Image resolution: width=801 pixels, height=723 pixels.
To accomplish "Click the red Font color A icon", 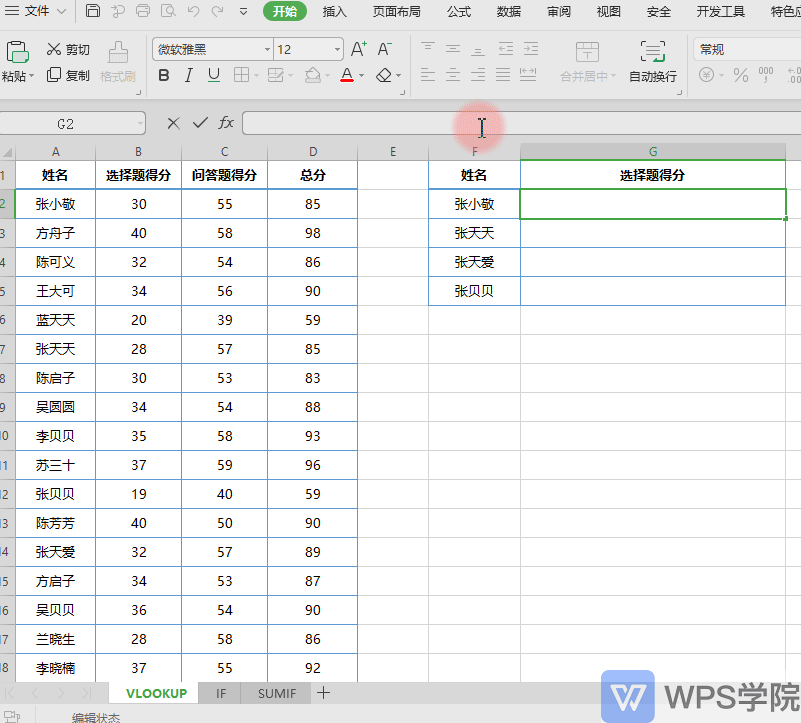I will [x=347, y=75].
